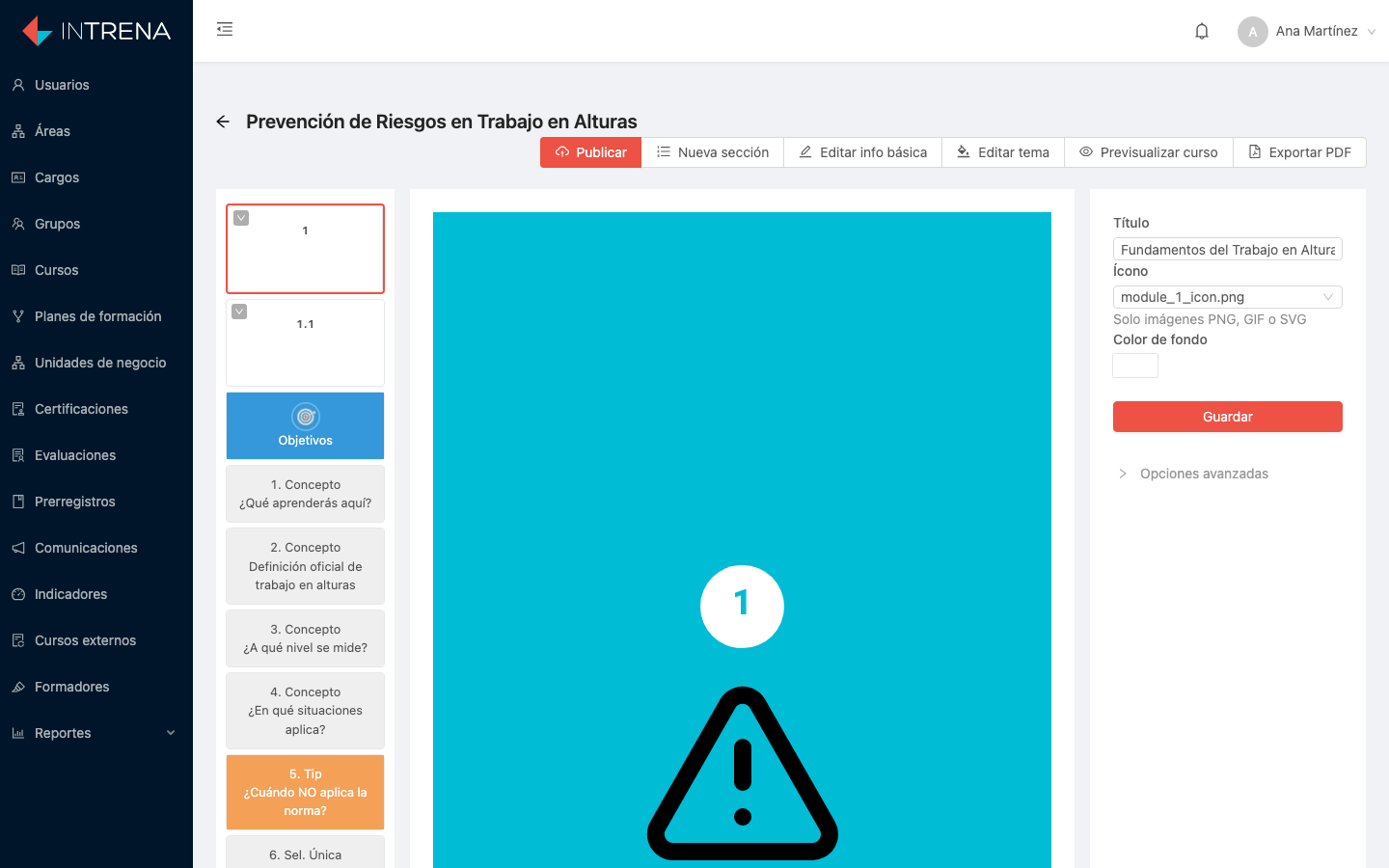Click Nueva sección button
The width and height of the screenshot is (1389, 868).
coord(713,152)
